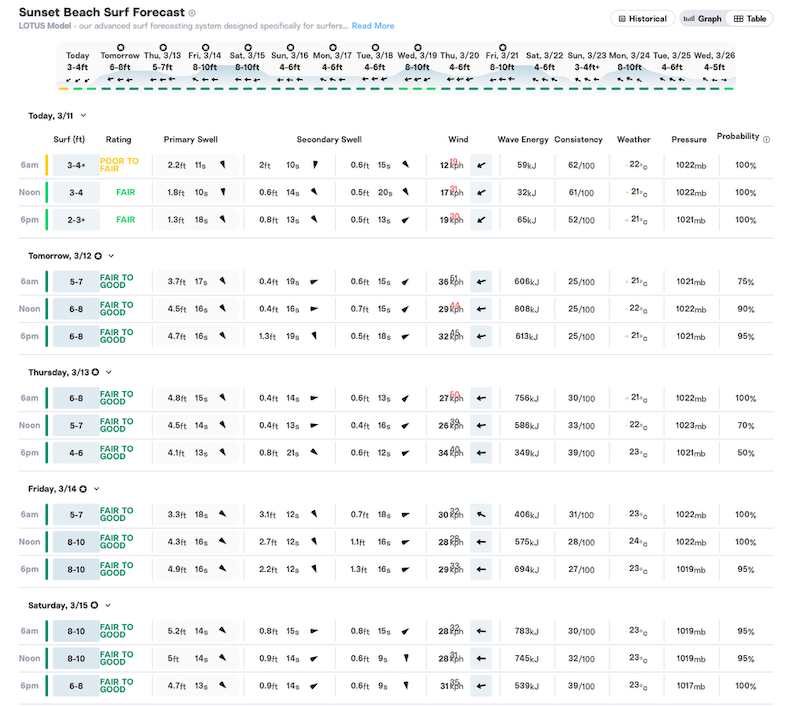Switch to Graph view

[703, 19]
